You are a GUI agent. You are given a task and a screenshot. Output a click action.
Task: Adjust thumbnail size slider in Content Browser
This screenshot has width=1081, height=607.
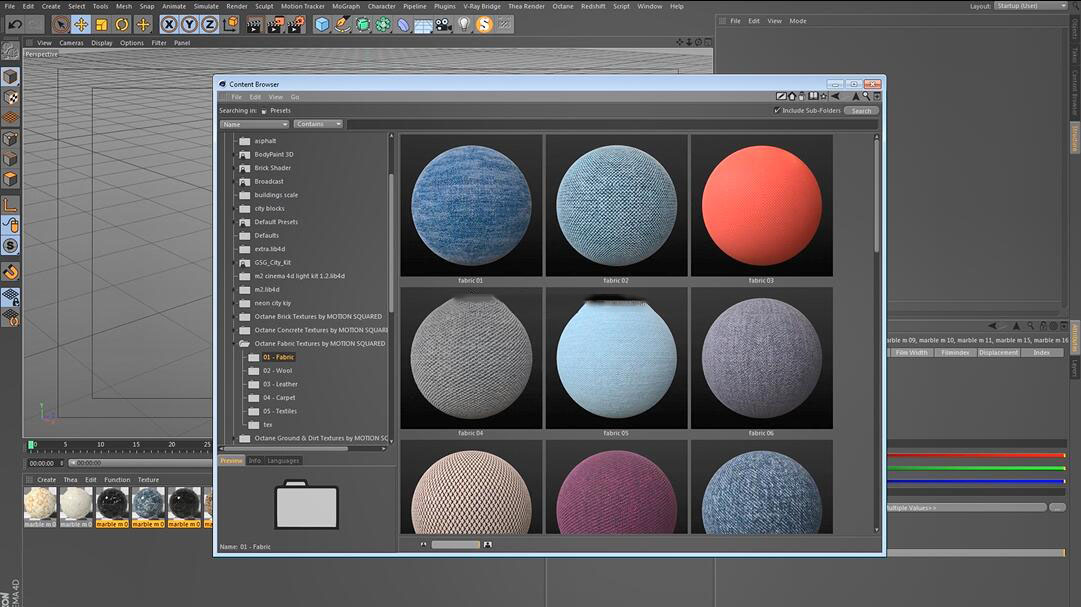[x=455, y=544]
